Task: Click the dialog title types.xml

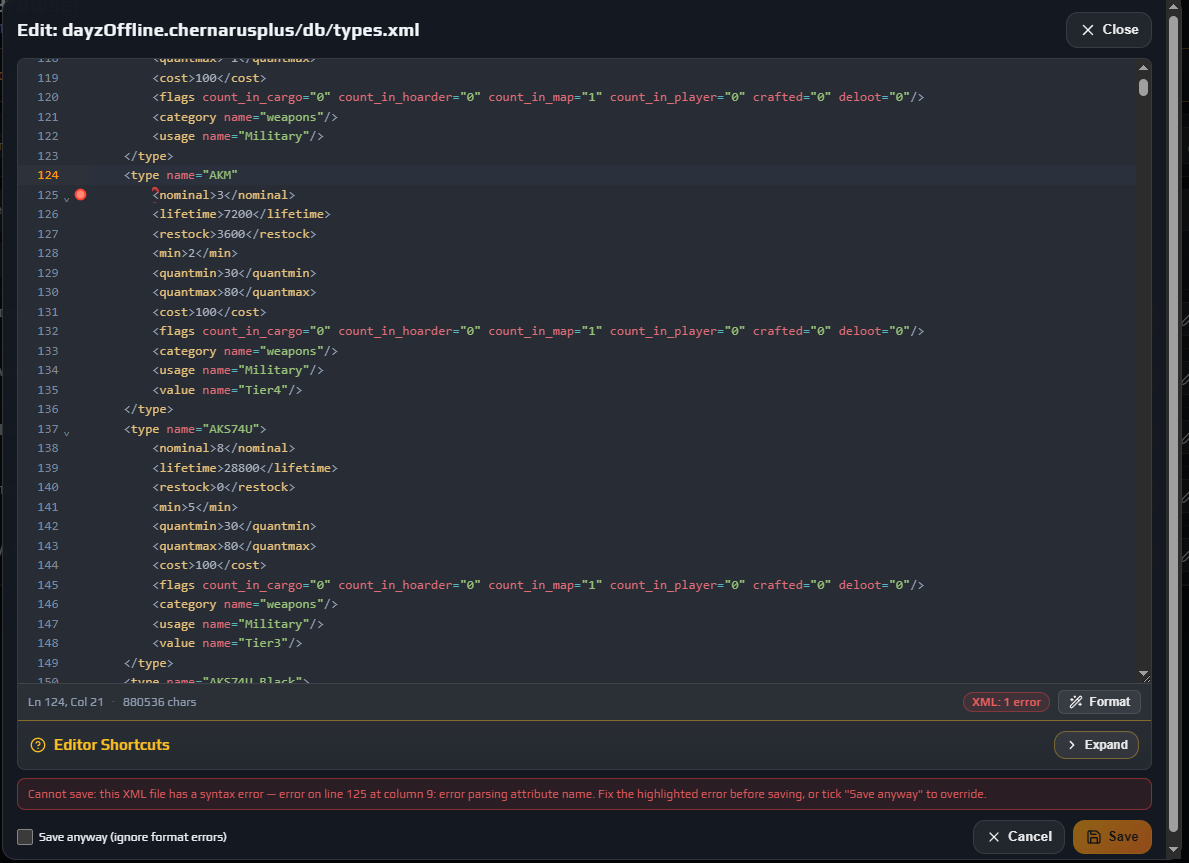Action: click(x=218, y=30)
